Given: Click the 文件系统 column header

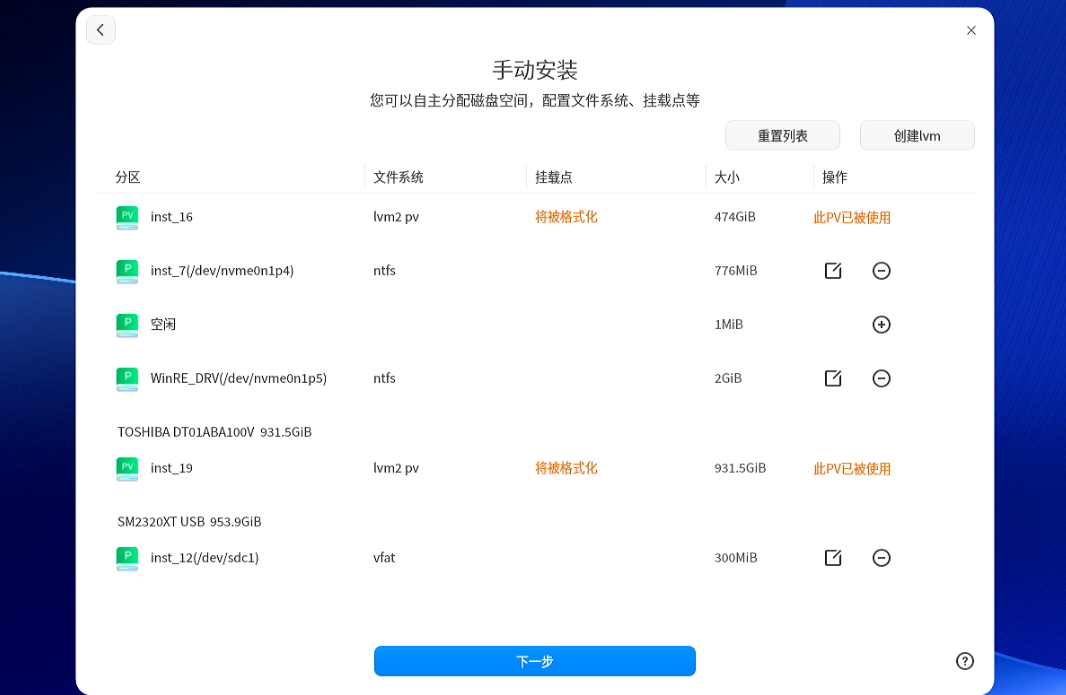Looking at the screenshot, I should pyautogui.click(x=398, y=177).
